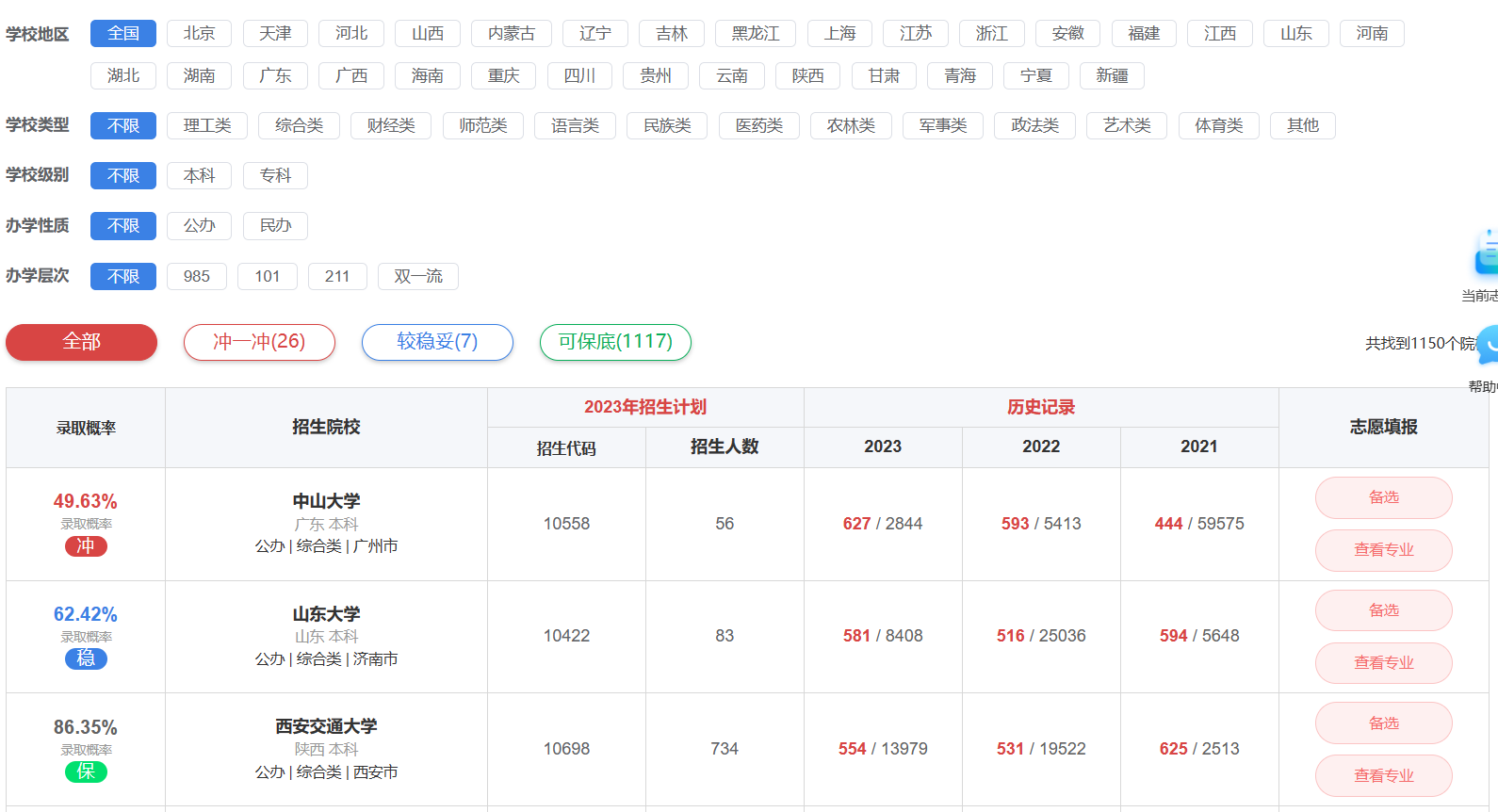
Task: Select 民办 school nature
Action: tap(275, 225)
